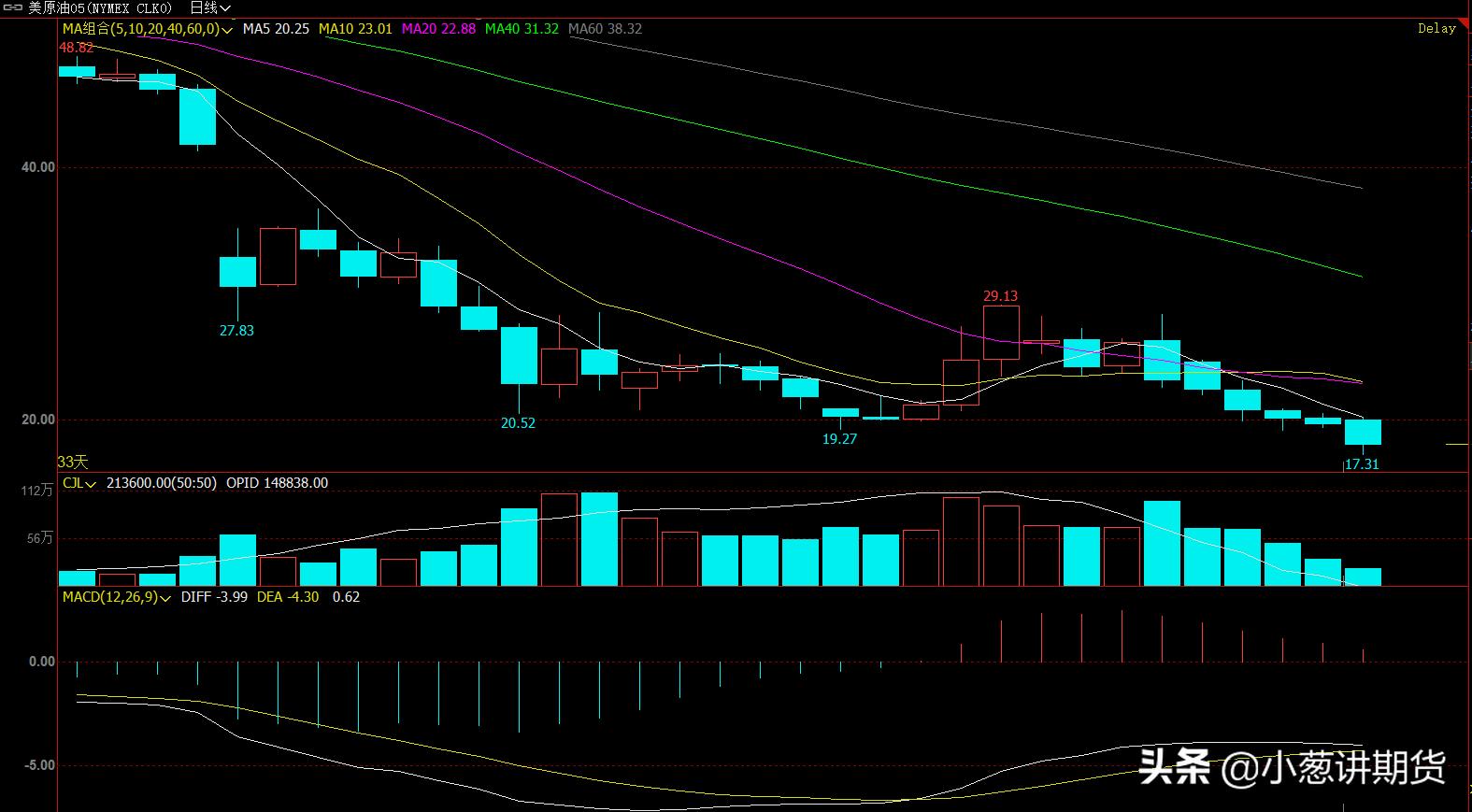Image resolution: width=1472 pixels, height=812 pixels.
Task: Click the 0.00 MACD axis label
Action: pyautogui.click(x=42, y=662)
